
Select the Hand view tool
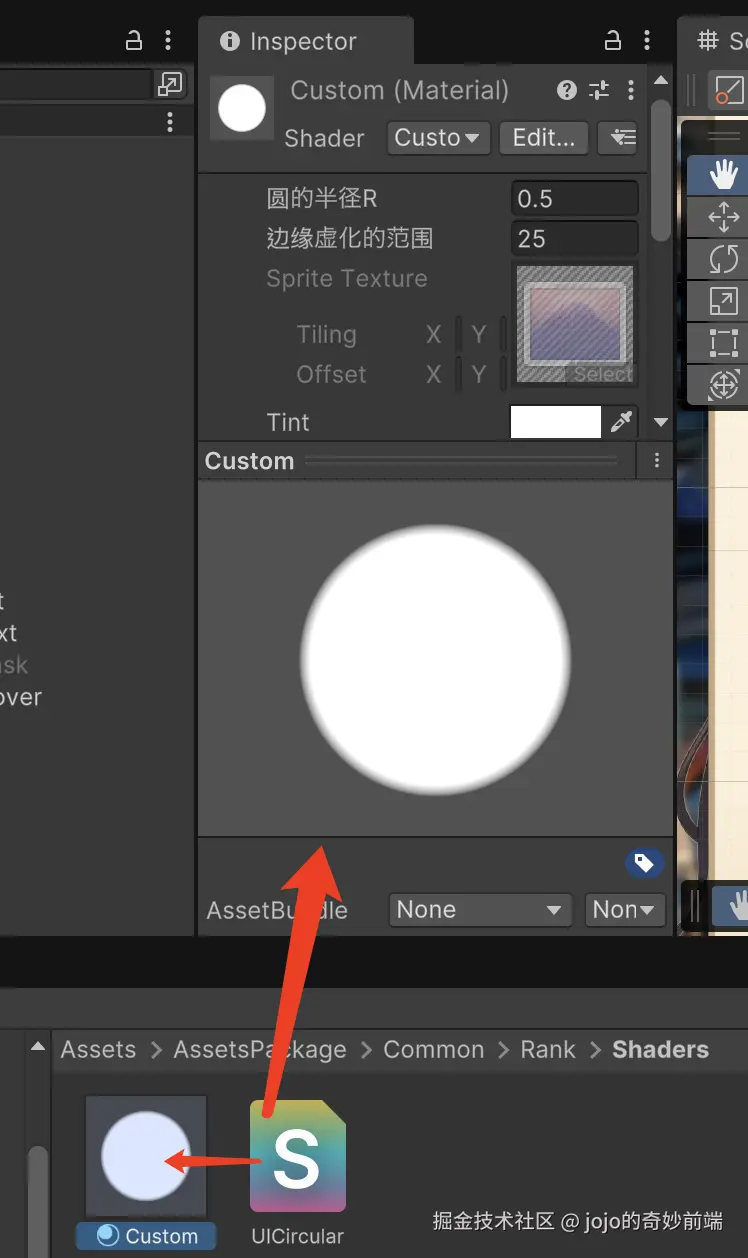(x=722, y=176)
